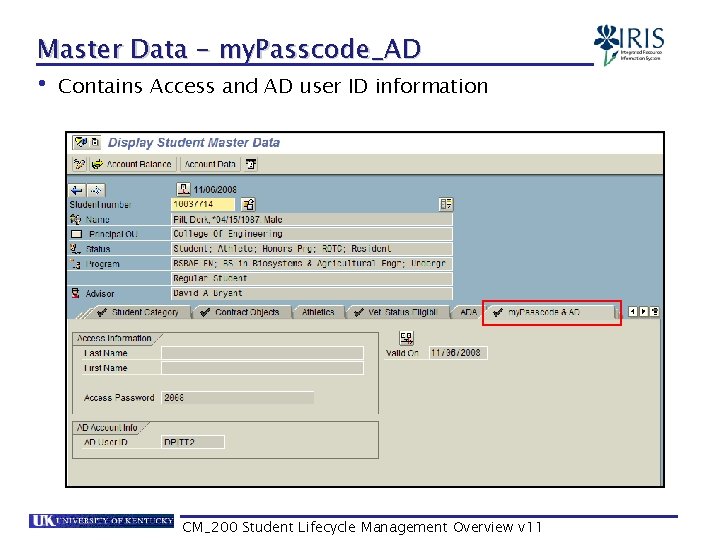Click the AD User ID field
Image resolution: width=720 pixels, height=540 pixels.
[x=193, y=442]
